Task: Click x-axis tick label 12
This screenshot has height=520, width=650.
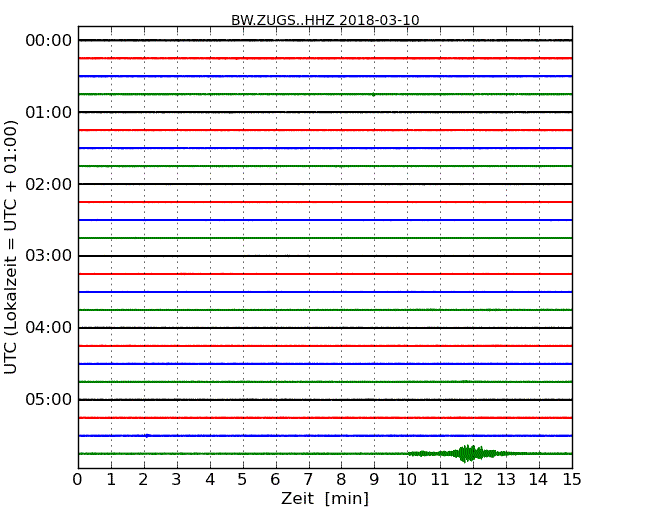Action: [x=473, y=480]
